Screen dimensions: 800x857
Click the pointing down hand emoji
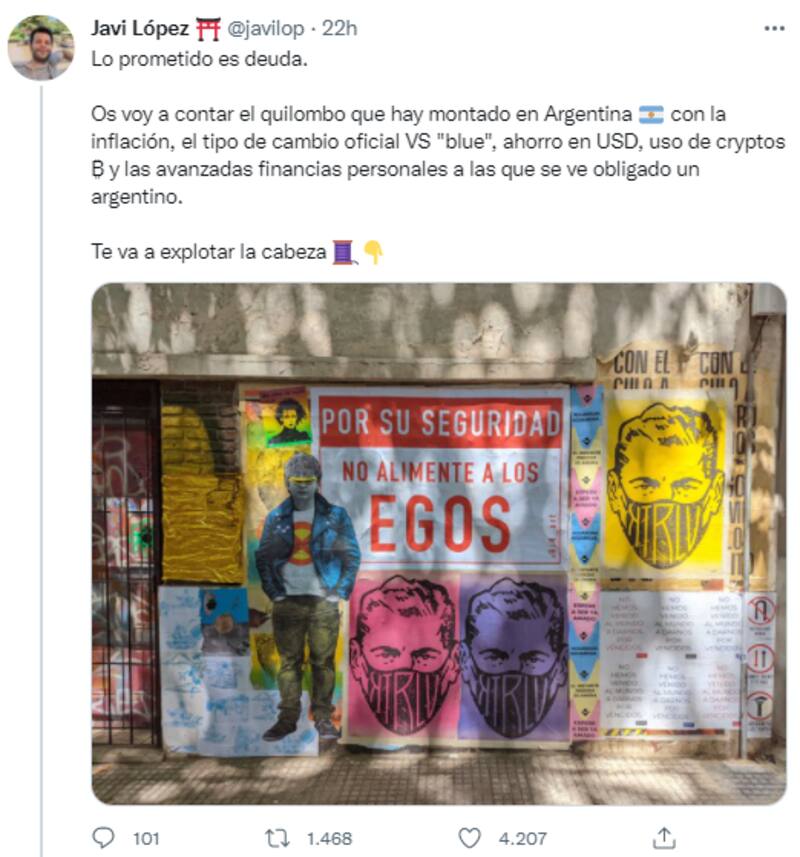point(373,252)
